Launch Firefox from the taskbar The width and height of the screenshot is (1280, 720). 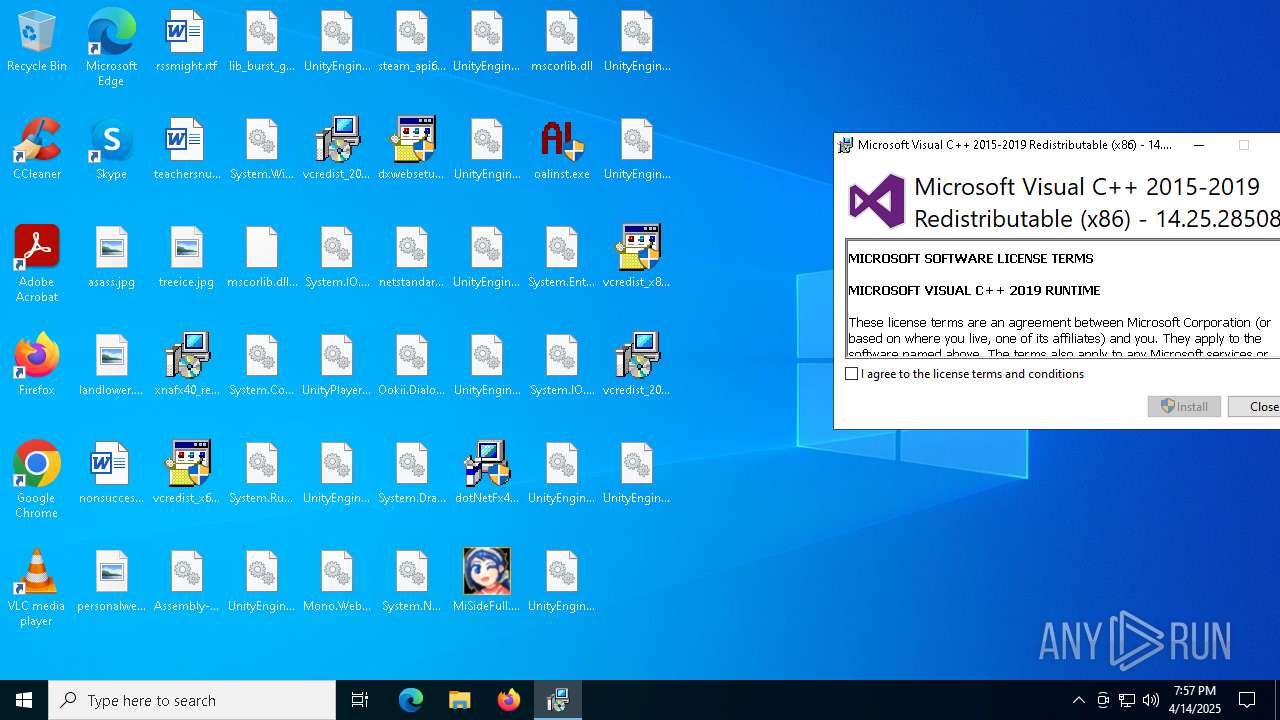click(509, 700)
